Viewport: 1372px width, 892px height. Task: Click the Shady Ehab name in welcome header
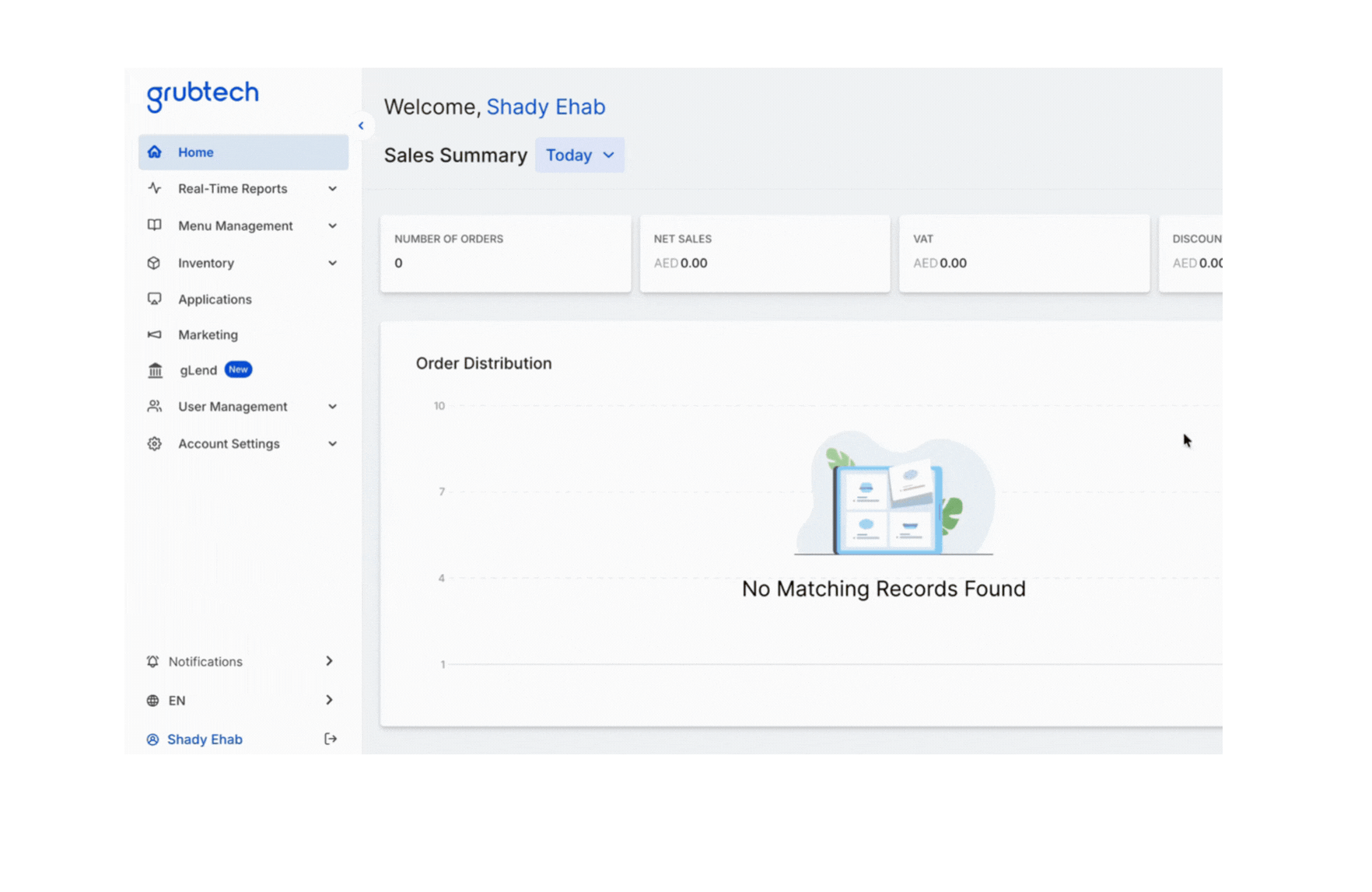(x=545, y=107)
